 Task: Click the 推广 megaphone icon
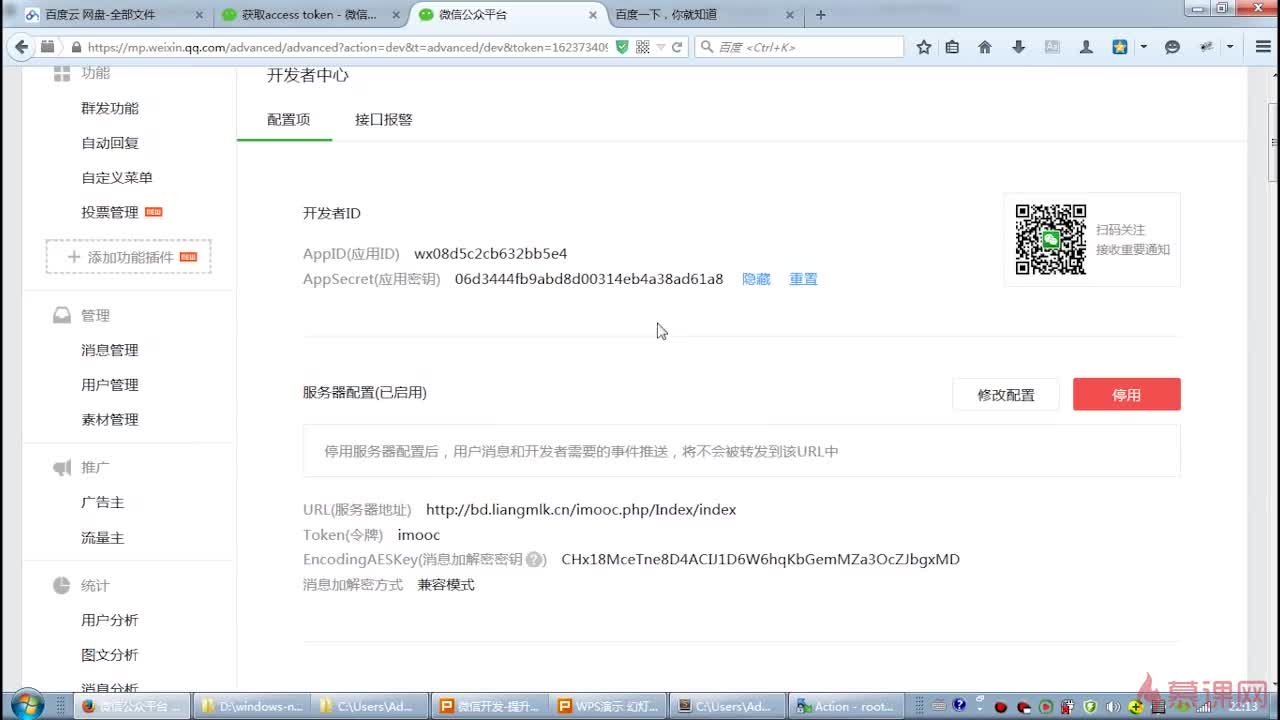coord(61,468)
